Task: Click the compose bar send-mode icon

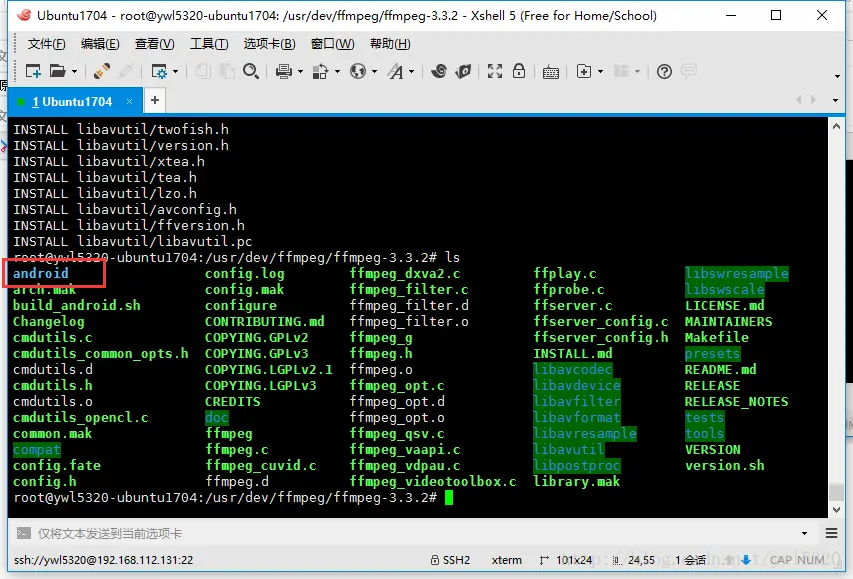Action: click(23, 533)
